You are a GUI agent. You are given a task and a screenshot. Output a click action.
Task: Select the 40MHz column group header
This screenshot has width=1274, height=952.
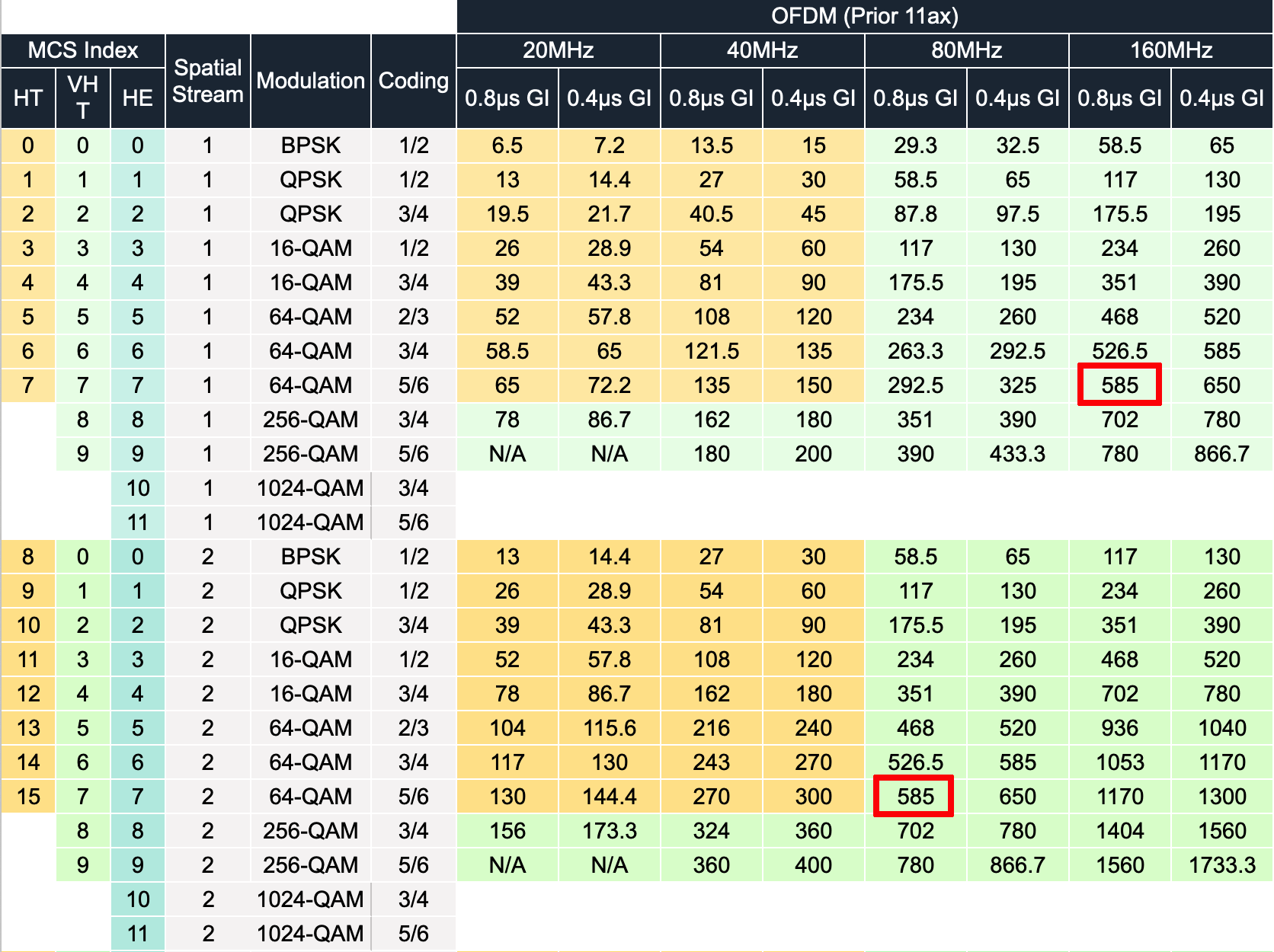(x=762, y=50)
